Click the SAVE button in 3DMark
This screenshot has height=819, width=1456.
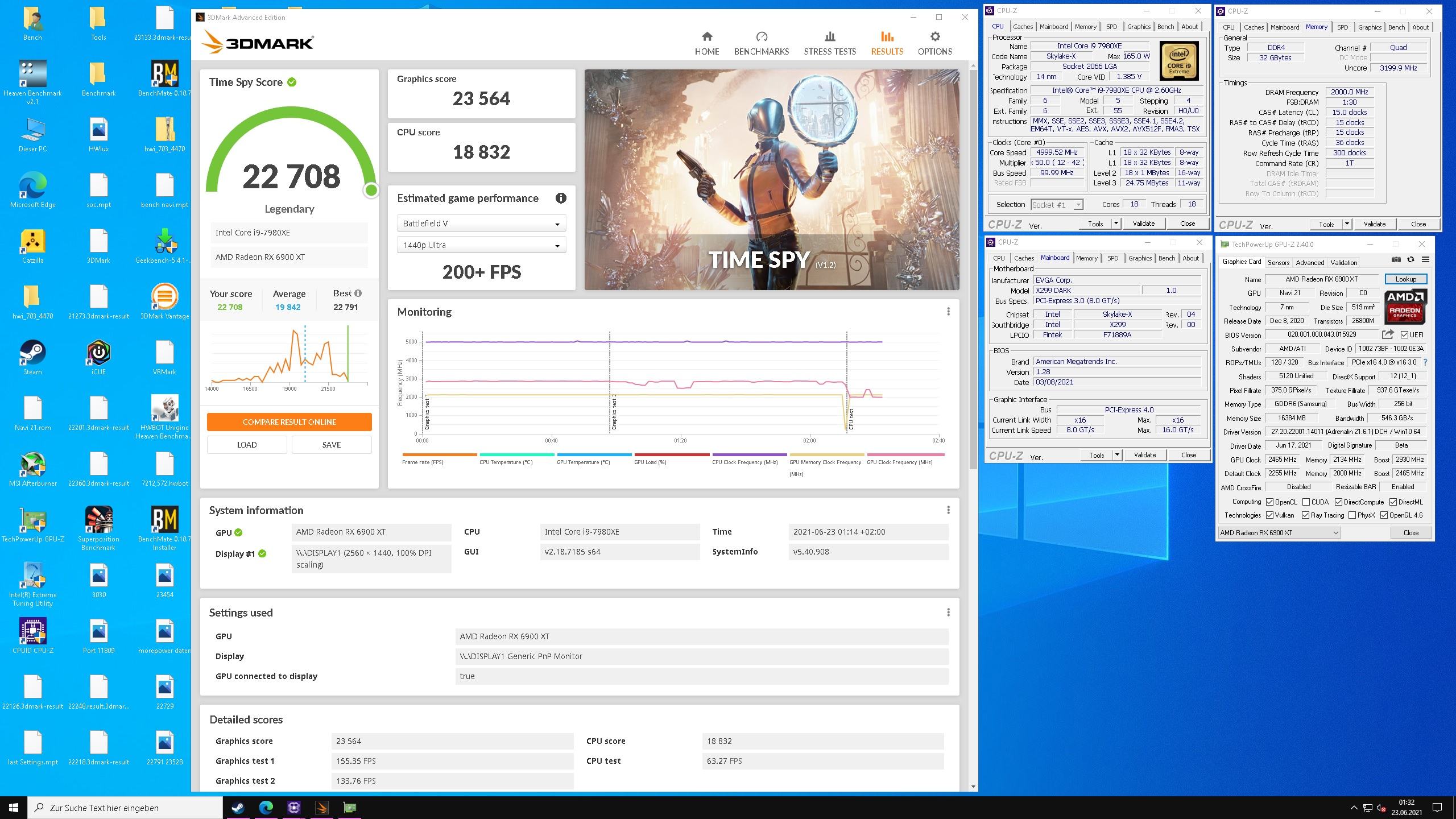pyautogui.click(x=332, y=445)
